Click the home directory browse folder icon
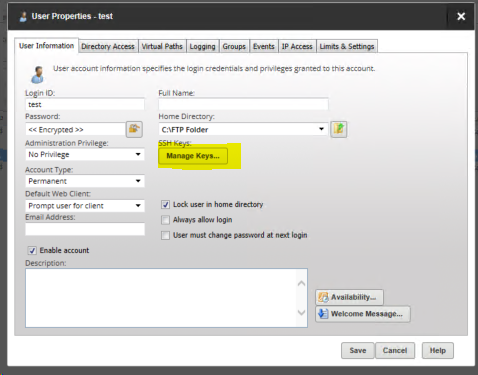The image size is (478, 375). (339, 129)
